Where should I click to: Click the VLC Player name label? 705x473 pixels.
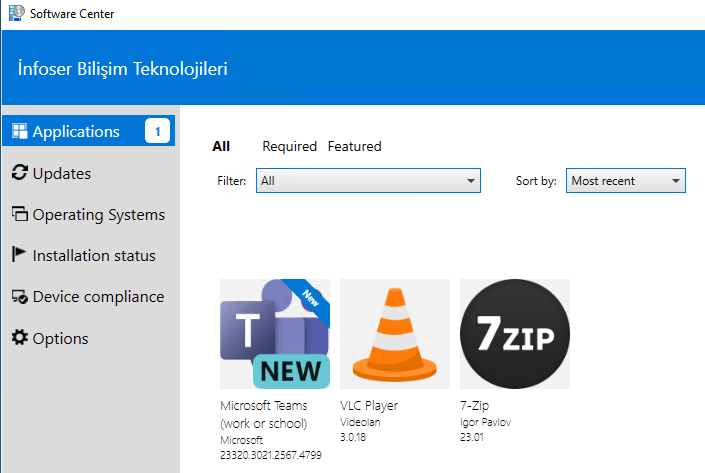(369, 406)
